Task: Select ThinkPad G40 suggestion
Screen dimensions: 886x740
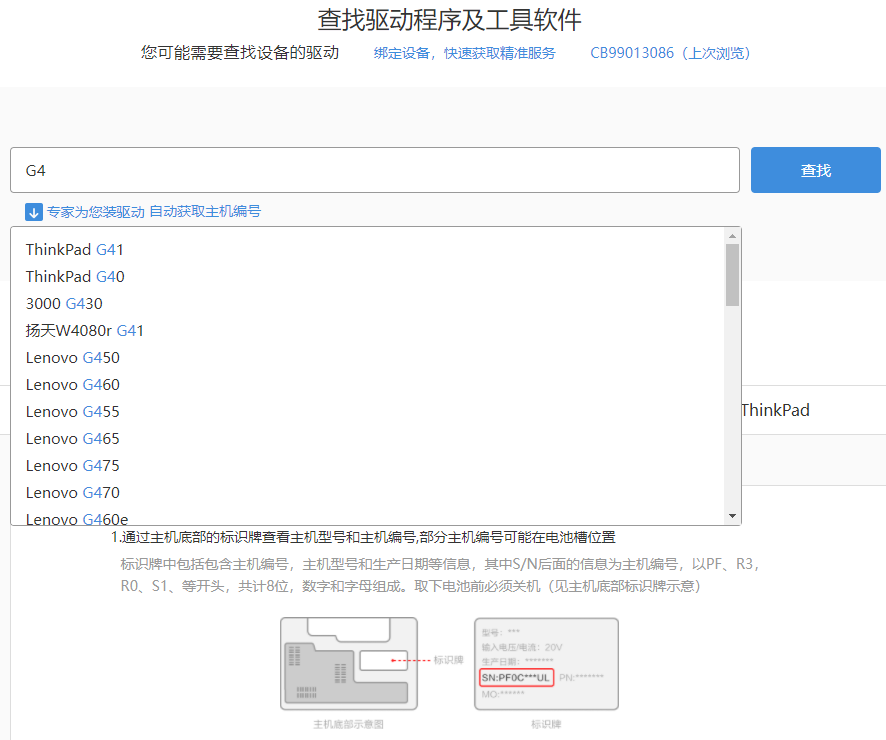Action: (x=75, y=277)
